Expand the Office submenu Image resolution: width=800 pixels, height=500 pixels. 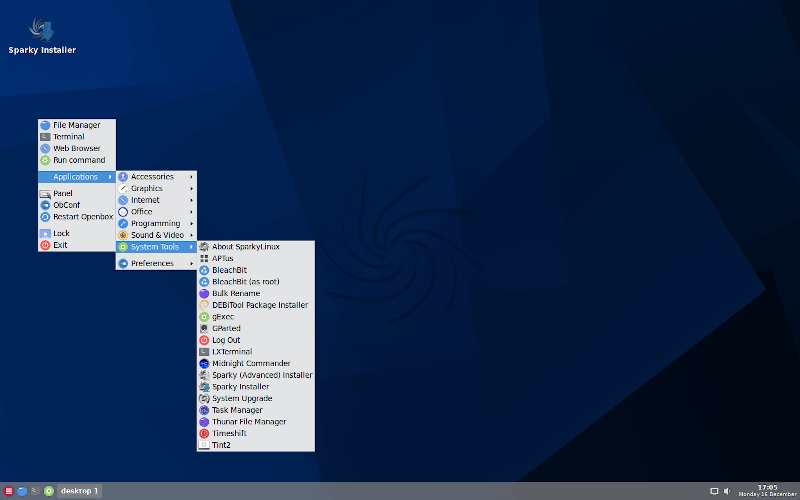[x=156, y=212]
